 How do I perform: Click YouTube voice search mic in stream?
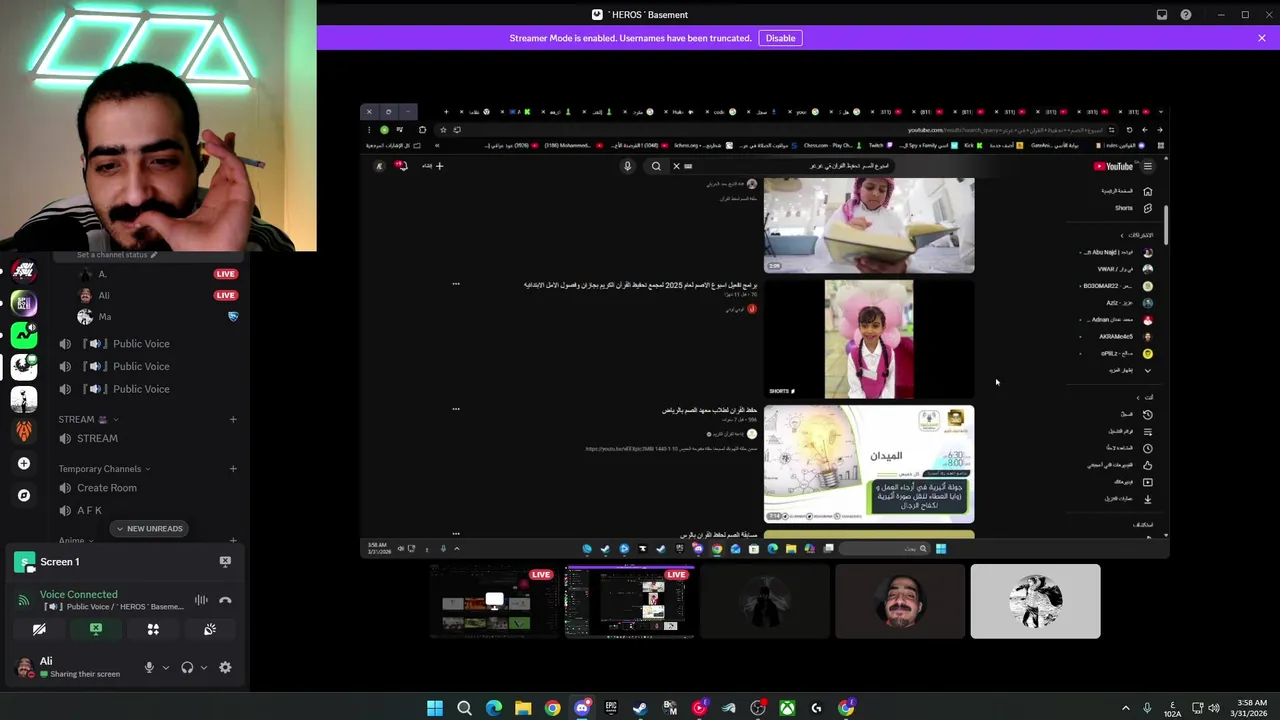[627, 166]
